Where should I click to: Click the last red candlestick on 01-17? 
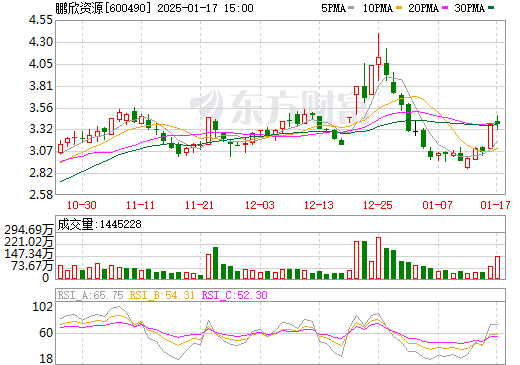click(x=490, y=136)
